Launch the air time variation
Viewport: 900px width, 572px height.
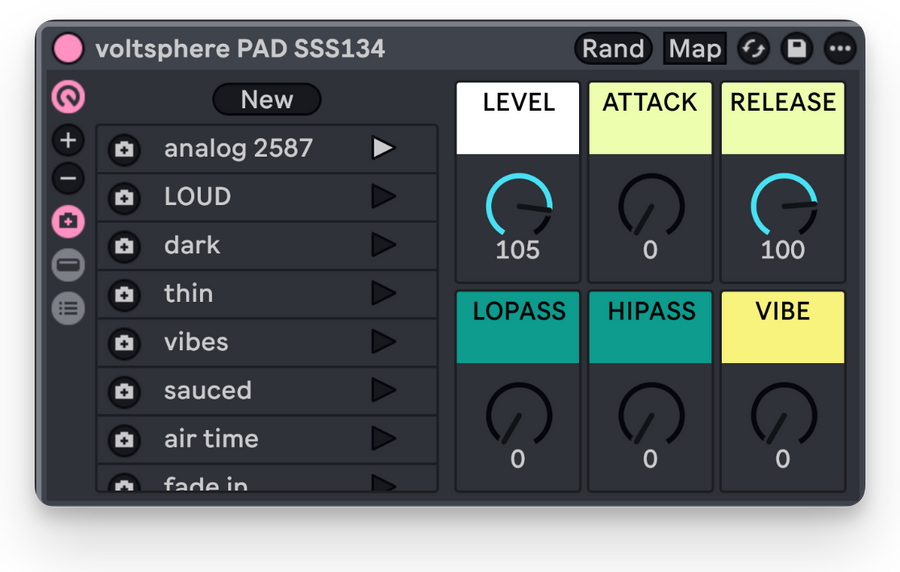point(383,439)
